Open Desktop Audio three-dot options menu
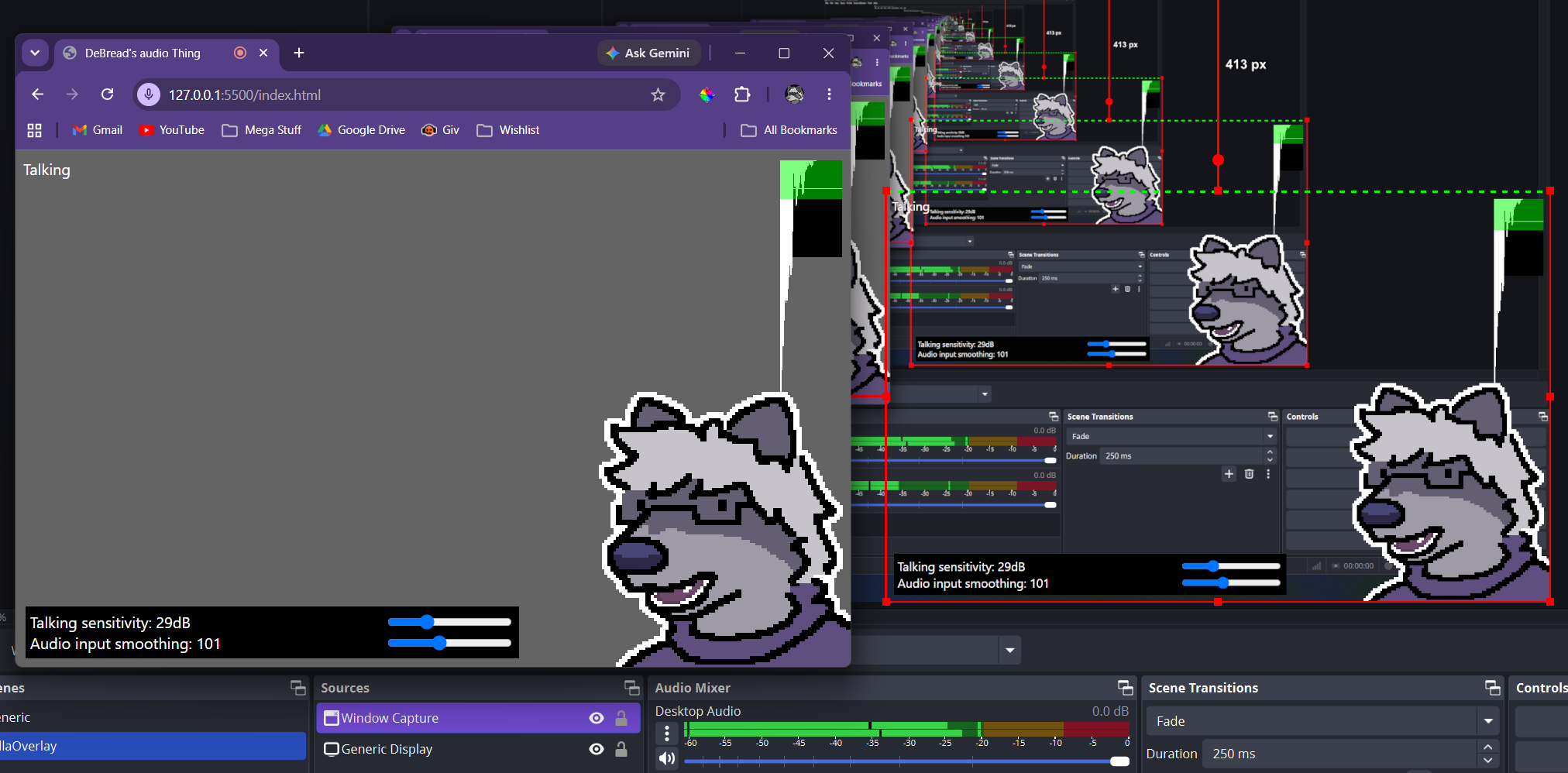The height and width of the screenshot is (773, 1568). [667, 732]
